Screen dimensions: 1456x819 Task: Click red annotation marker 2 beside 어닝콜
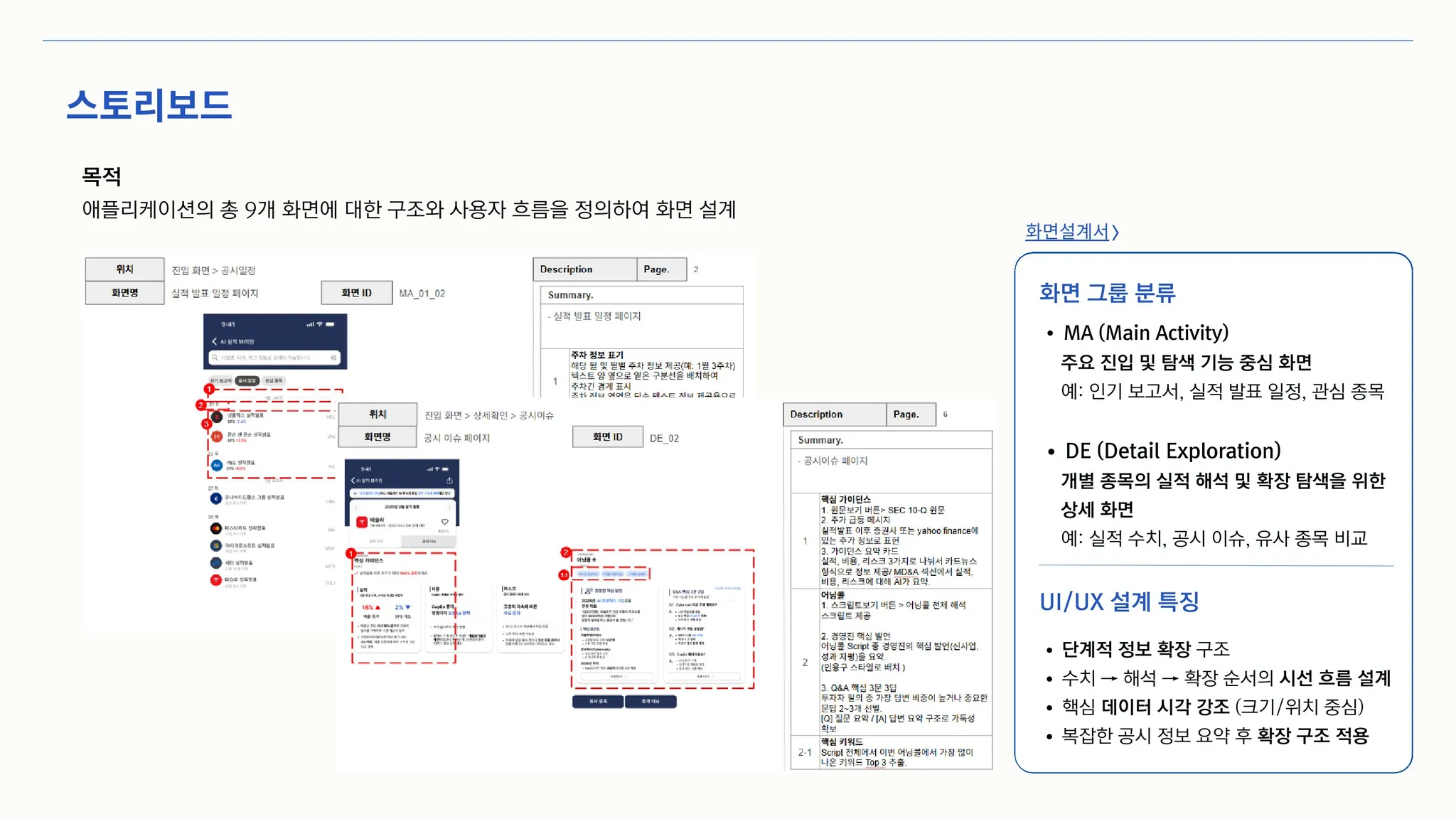click(x=566, y=552)
